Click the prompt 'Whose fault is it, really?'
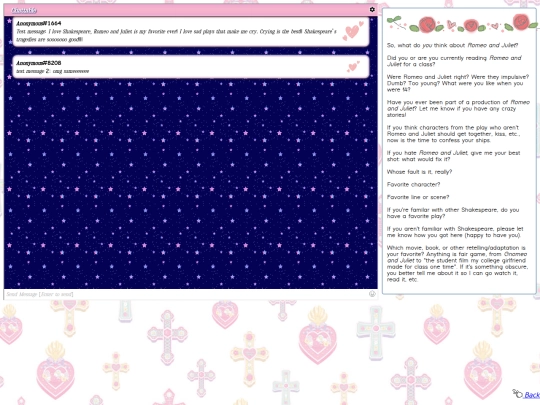The image size is (540, 405). pos(419,172)
